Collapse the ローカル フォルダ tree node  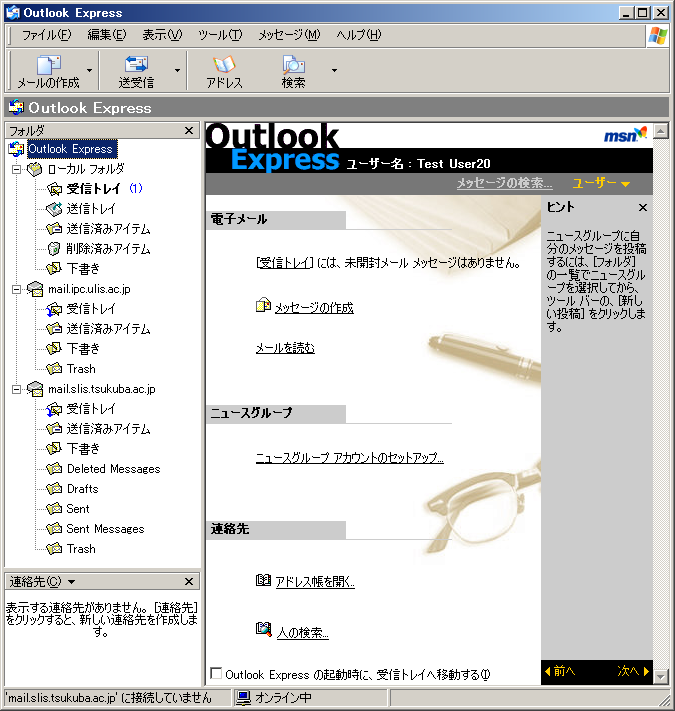click(16, 170)
